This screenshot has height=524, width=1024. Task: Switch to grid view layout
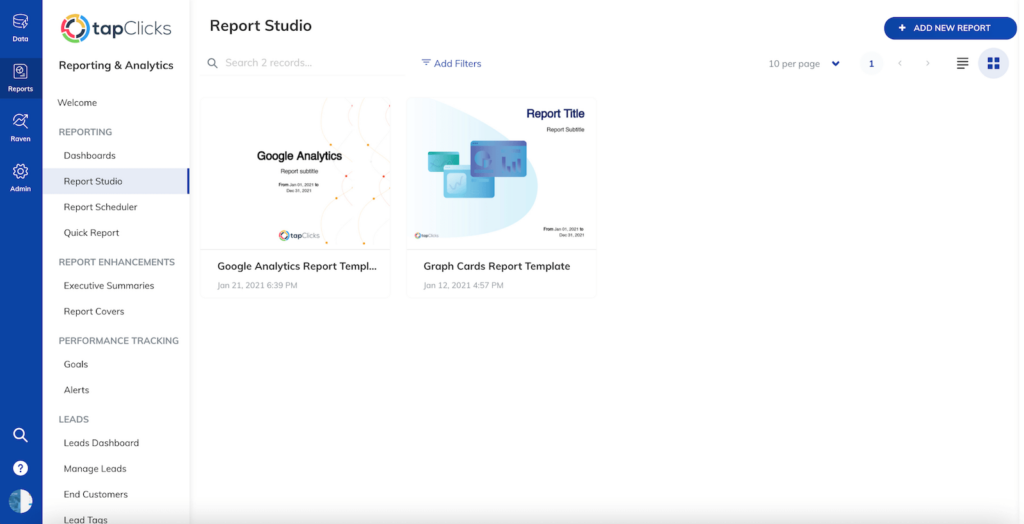click(x=993, y=63)
